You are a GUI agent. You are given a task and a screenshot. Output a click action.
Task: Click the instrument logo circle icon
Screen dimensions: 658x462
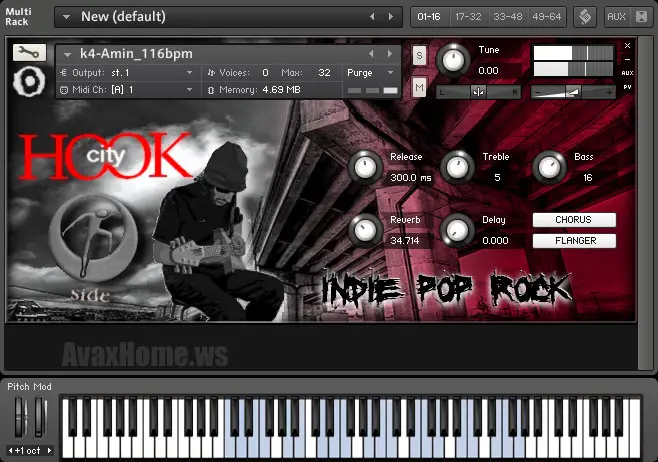(x=29, y=81)
